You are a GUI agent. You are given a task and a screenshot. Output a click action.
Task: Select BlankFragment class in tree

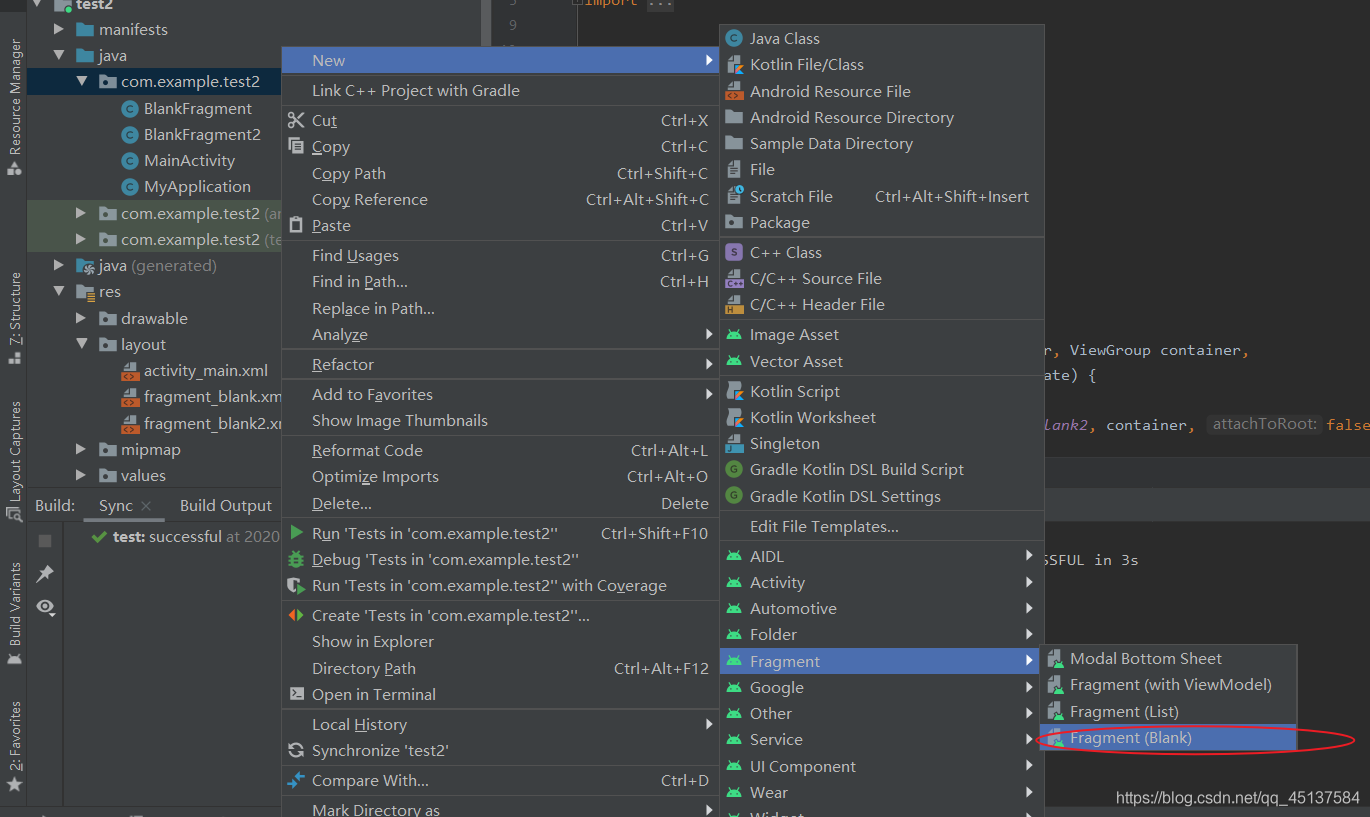click(x=198, y=108)
